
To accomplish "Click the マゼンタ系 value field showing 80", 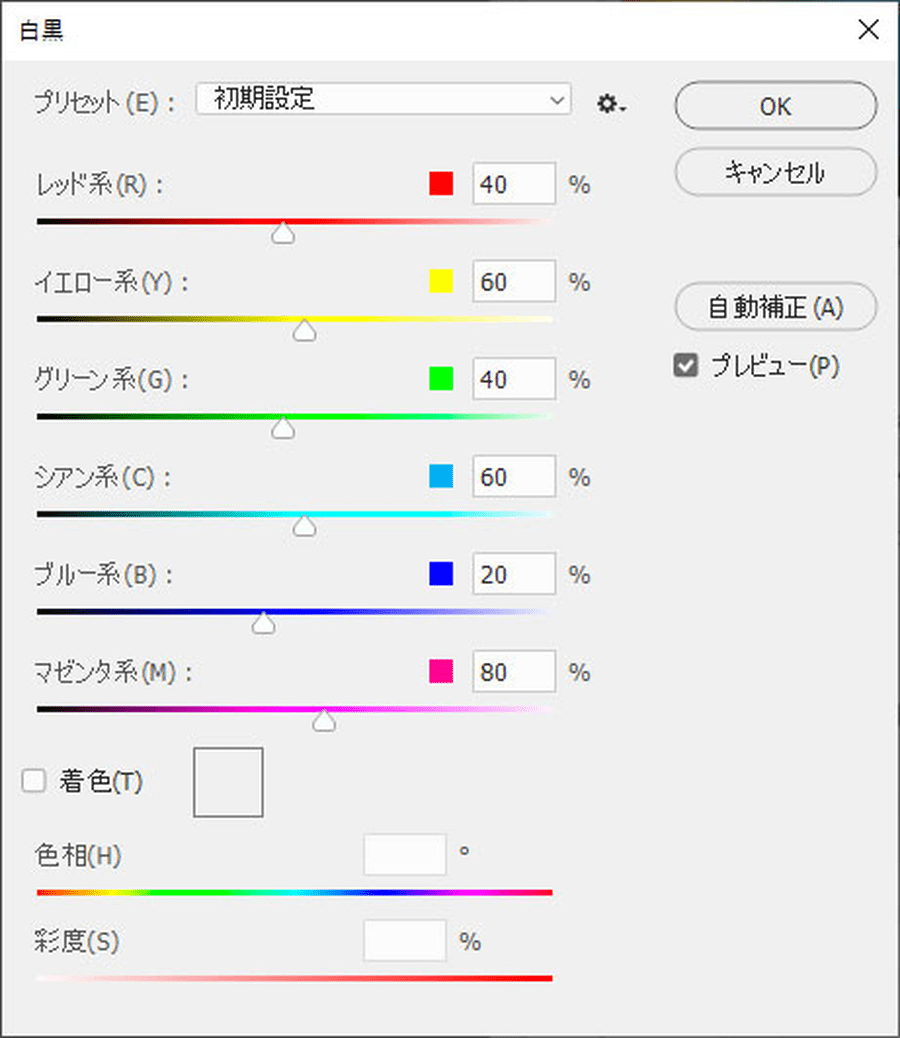I will pyautogui.click(x=513, y=672).
